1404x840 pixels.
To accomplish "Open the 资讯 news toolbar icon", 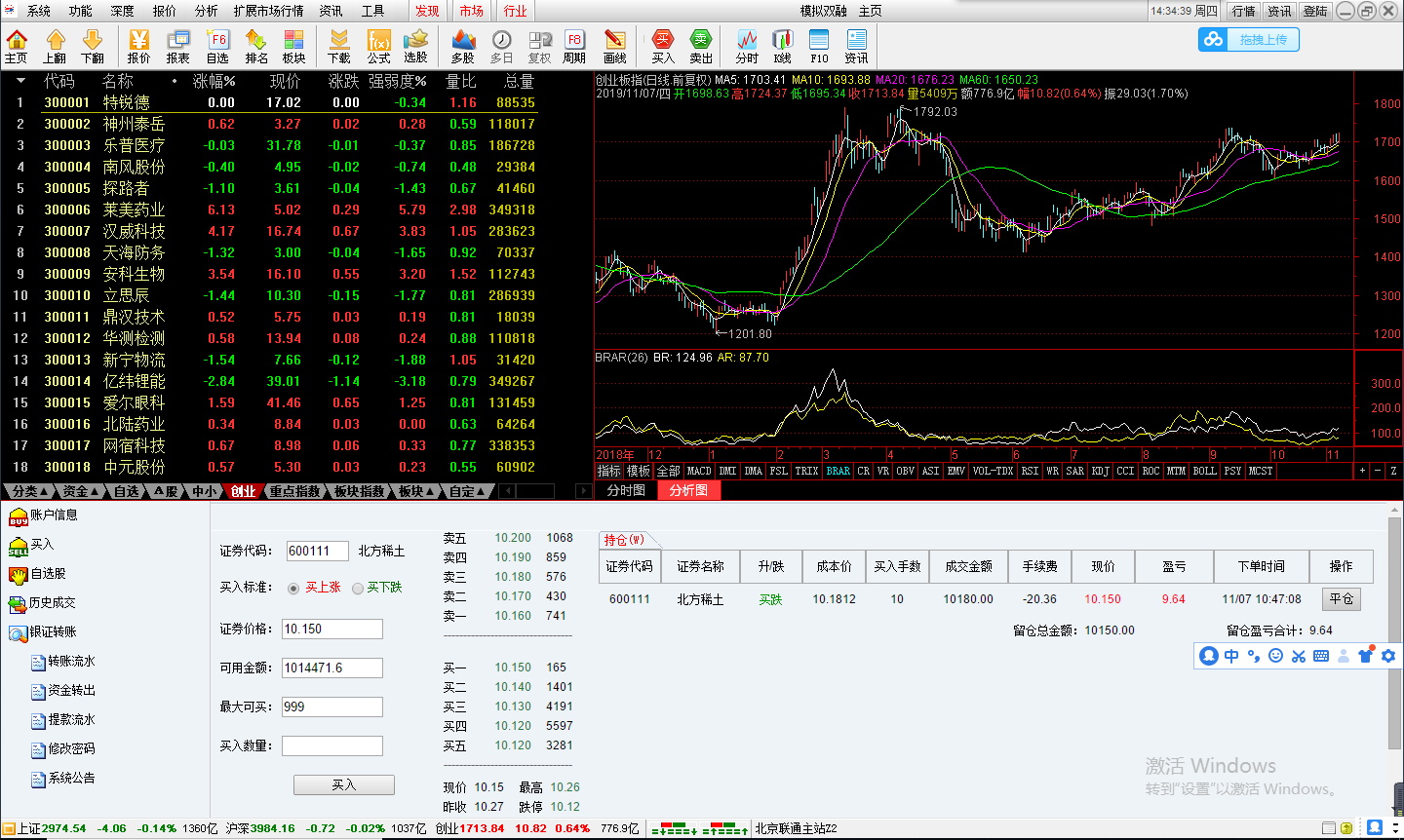I will [857, 46].
